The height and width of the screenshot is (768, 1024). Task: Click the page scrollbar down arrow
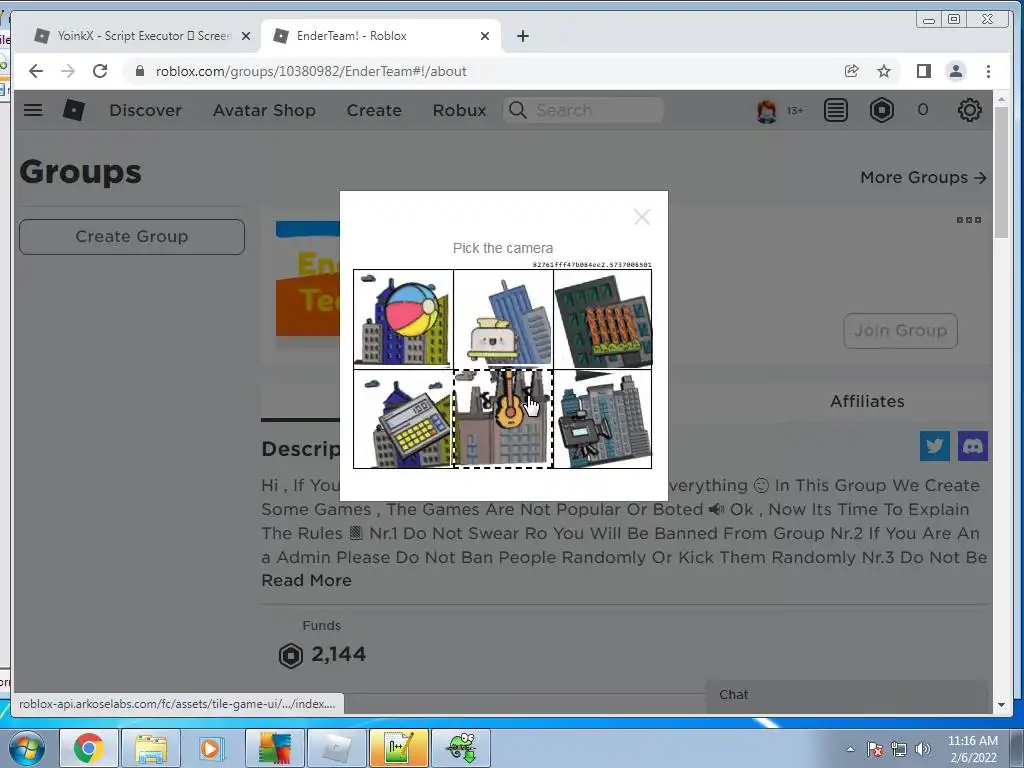[x=1001, y=705]
